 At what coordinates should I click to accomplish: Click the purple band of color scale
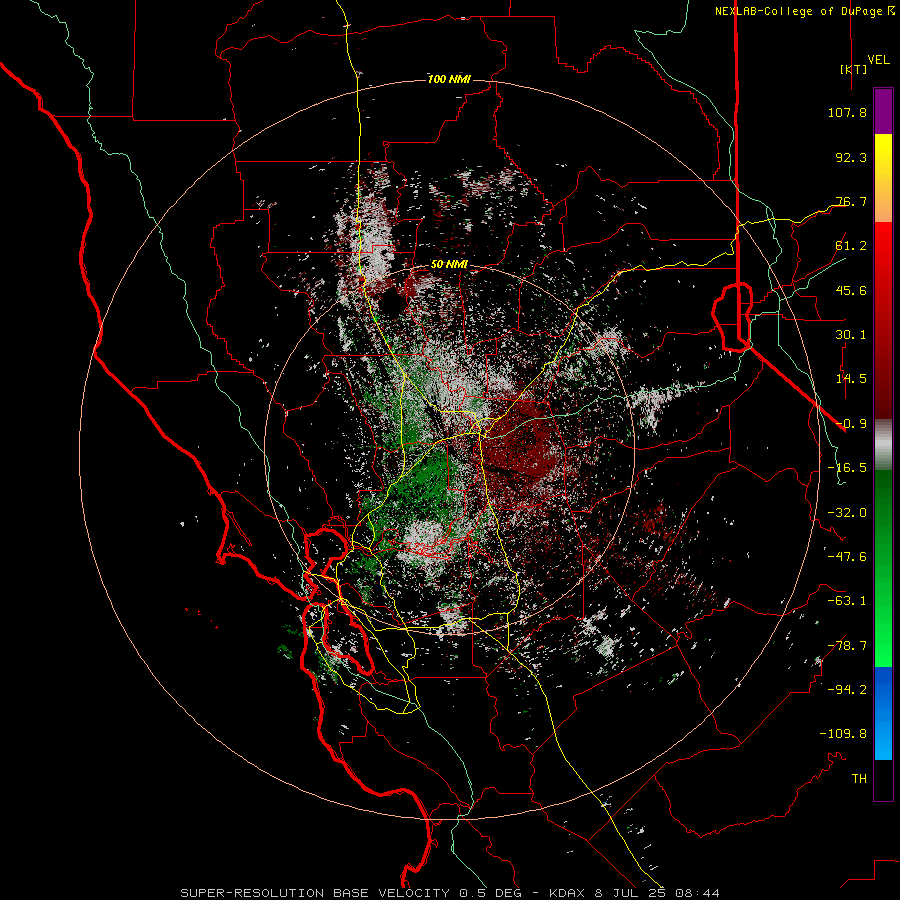coord(883,111)
